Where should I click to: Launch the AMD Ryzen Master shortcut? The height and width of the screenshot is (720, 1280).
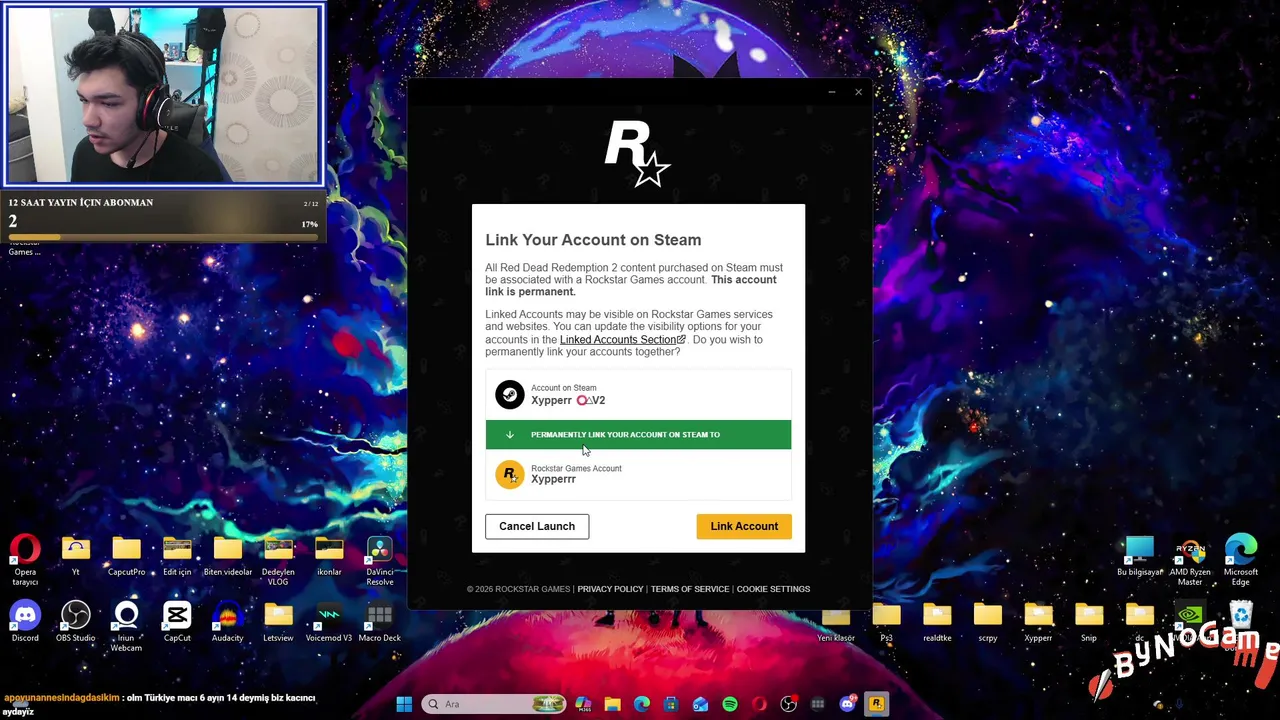[1190, 561]
